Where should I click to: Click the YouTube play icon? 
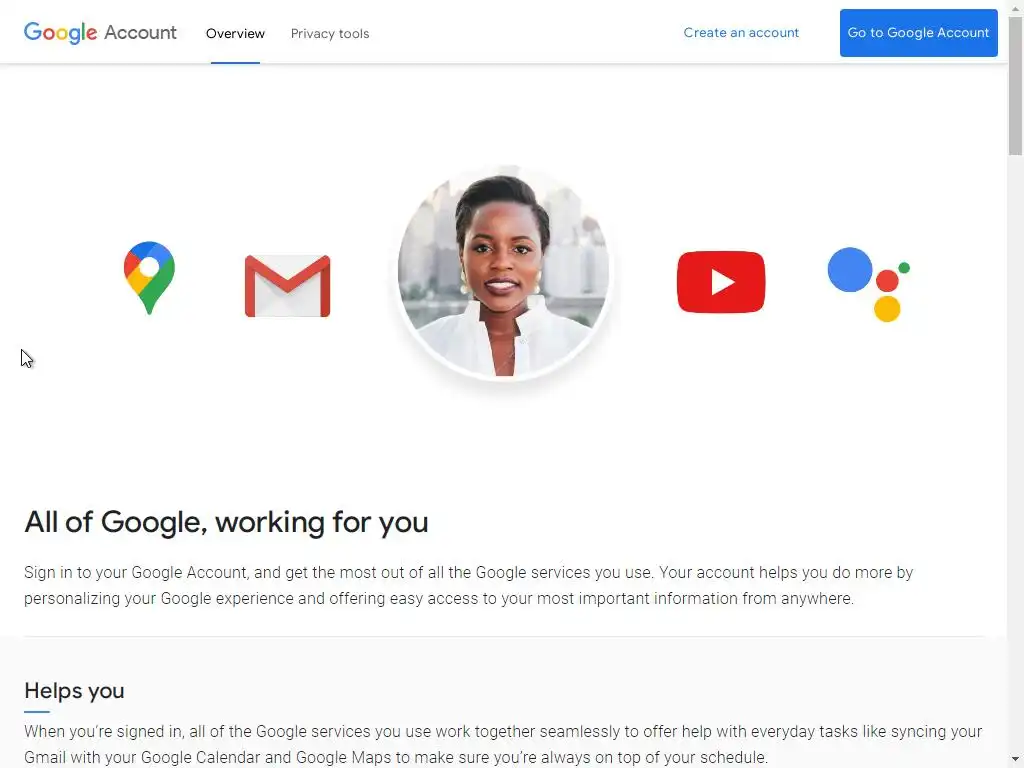tap(721, 282)
